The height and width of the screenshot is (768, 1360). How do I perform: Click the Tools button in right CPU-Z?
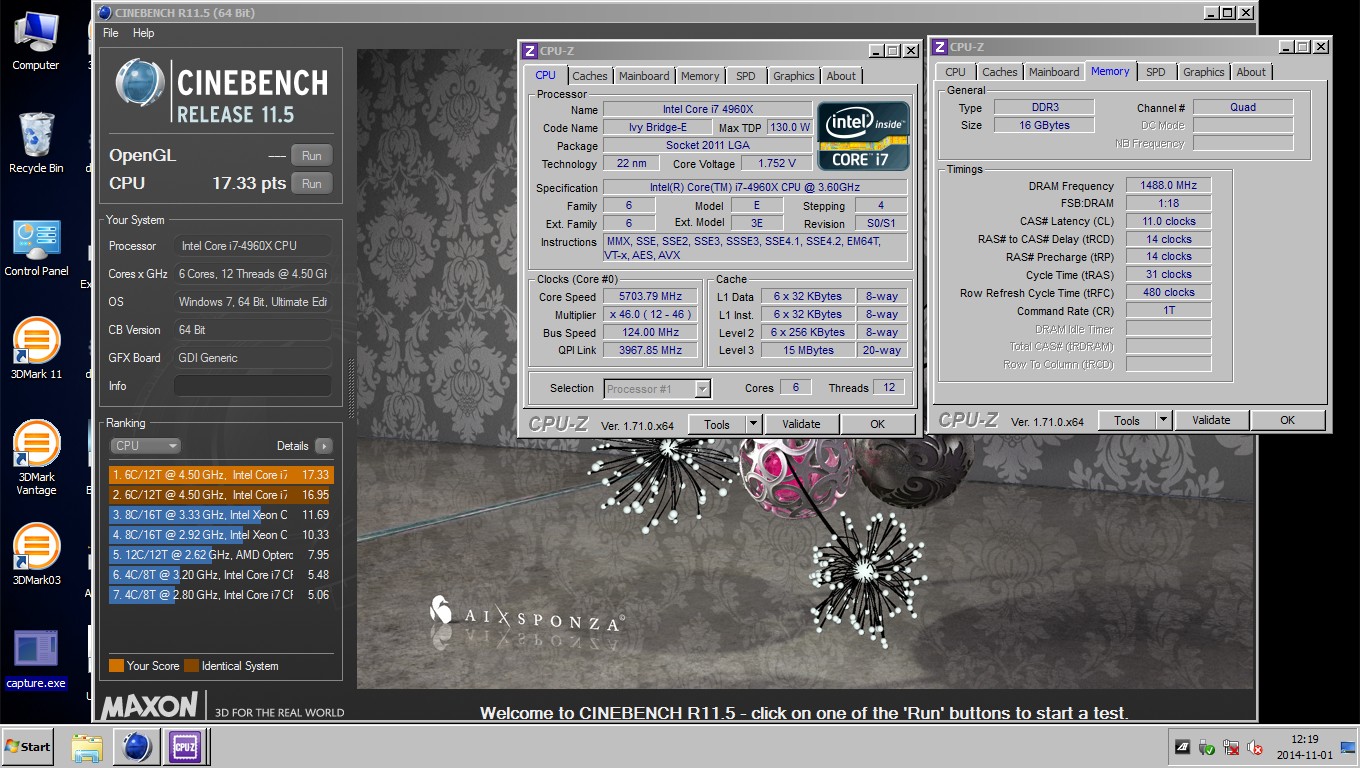[x=1127, y=420]
